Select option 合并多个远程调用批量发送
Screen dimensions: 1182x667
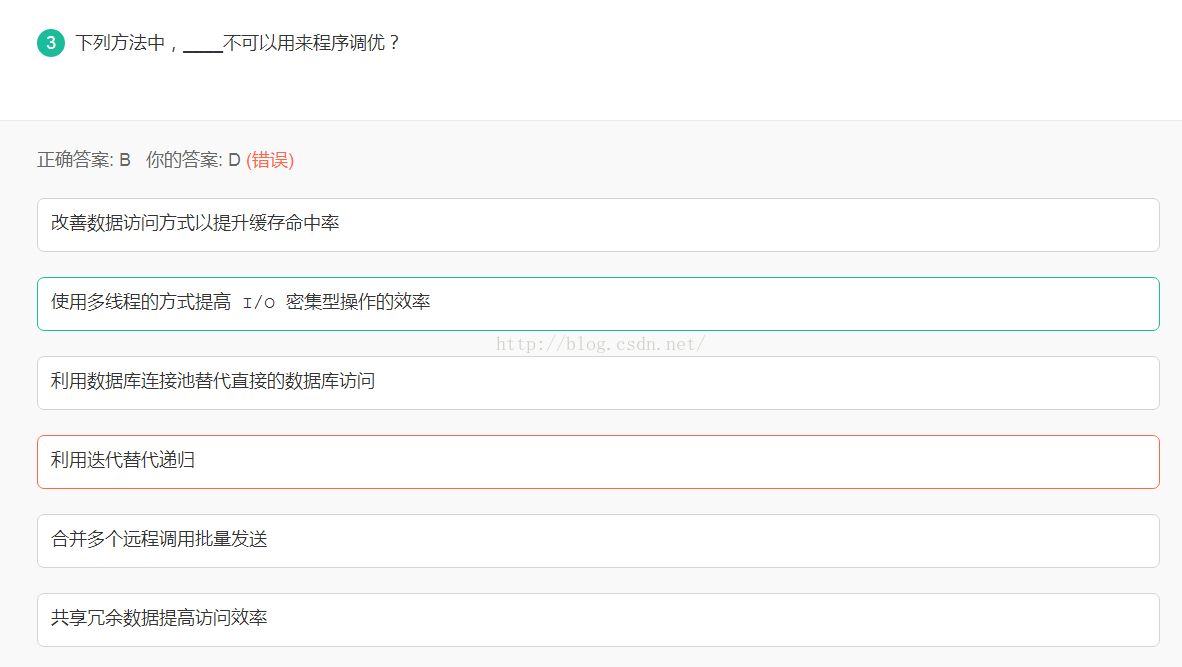pos(597,540)
